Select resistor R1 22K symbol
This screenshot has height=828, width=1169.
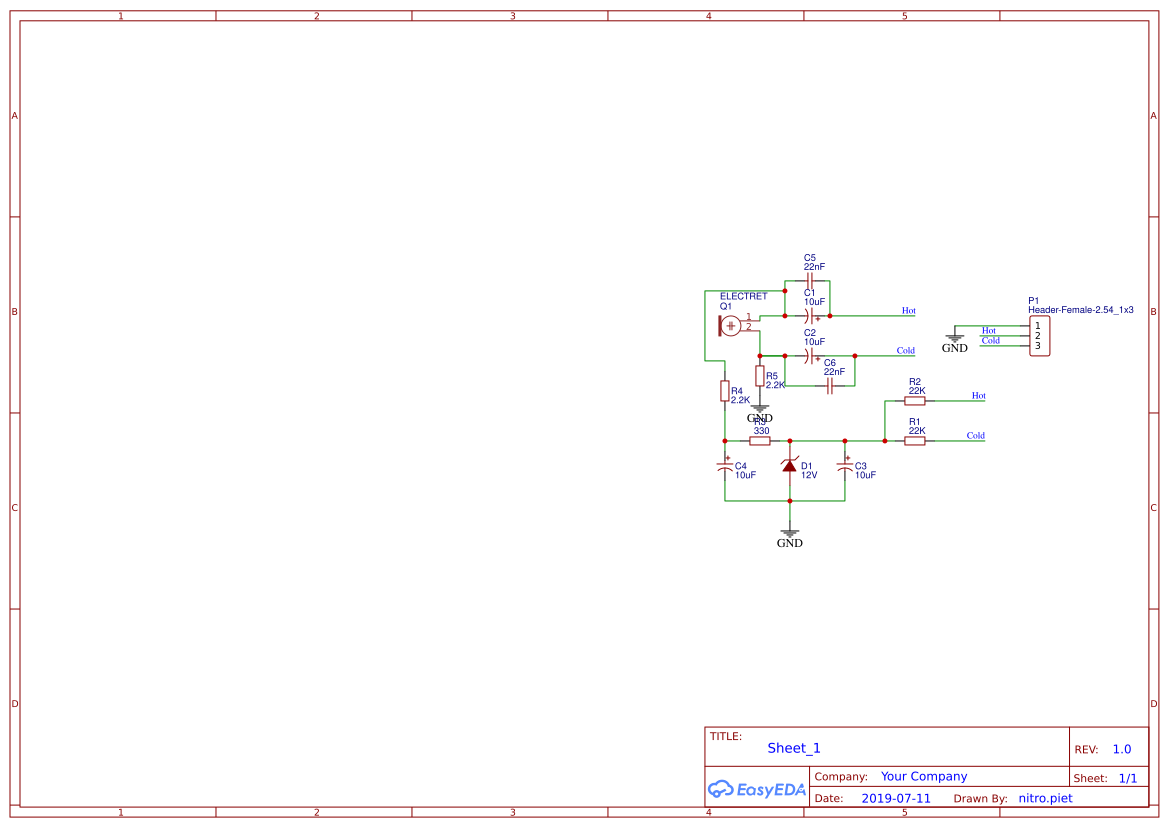pos(915,441)
